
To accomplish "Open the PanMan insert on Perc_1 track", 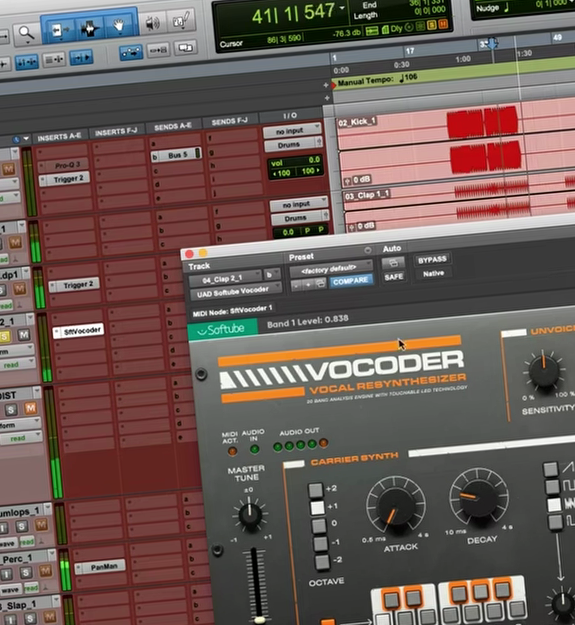I will [x=100, y=567].
